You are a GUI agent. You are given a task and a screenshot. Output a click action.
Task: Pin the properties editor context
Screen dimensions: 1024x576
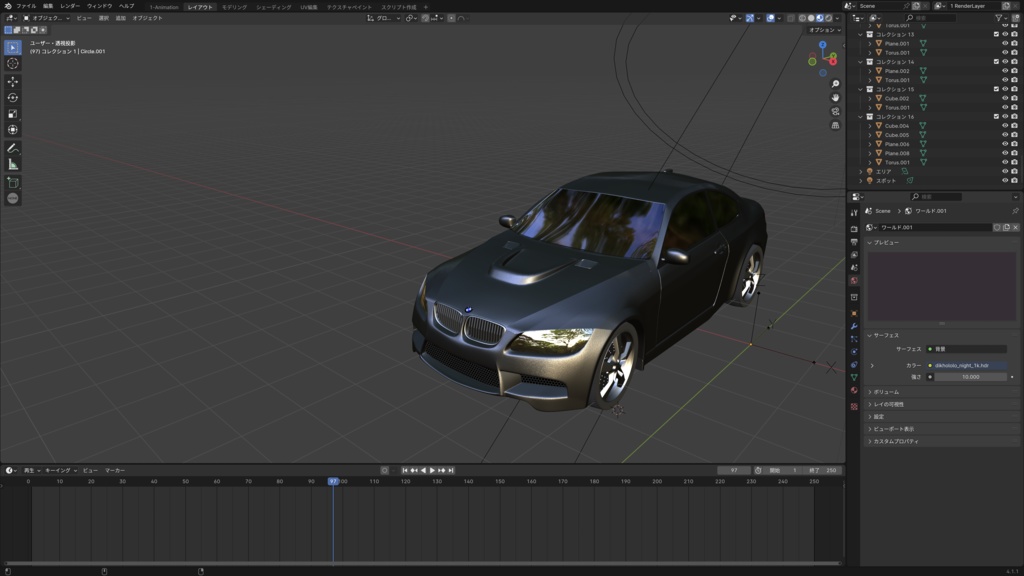(1015, 211)
